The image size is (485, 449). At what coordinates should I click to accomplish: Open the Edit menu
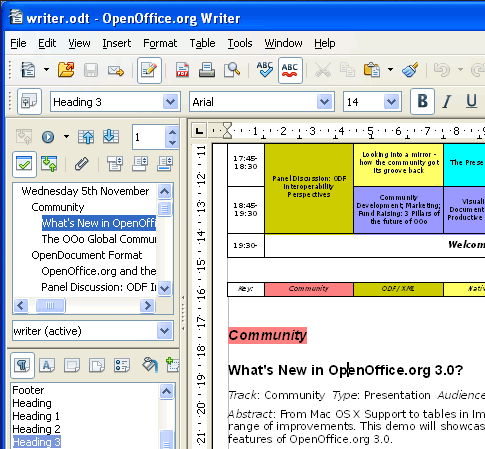coord(47,43)
